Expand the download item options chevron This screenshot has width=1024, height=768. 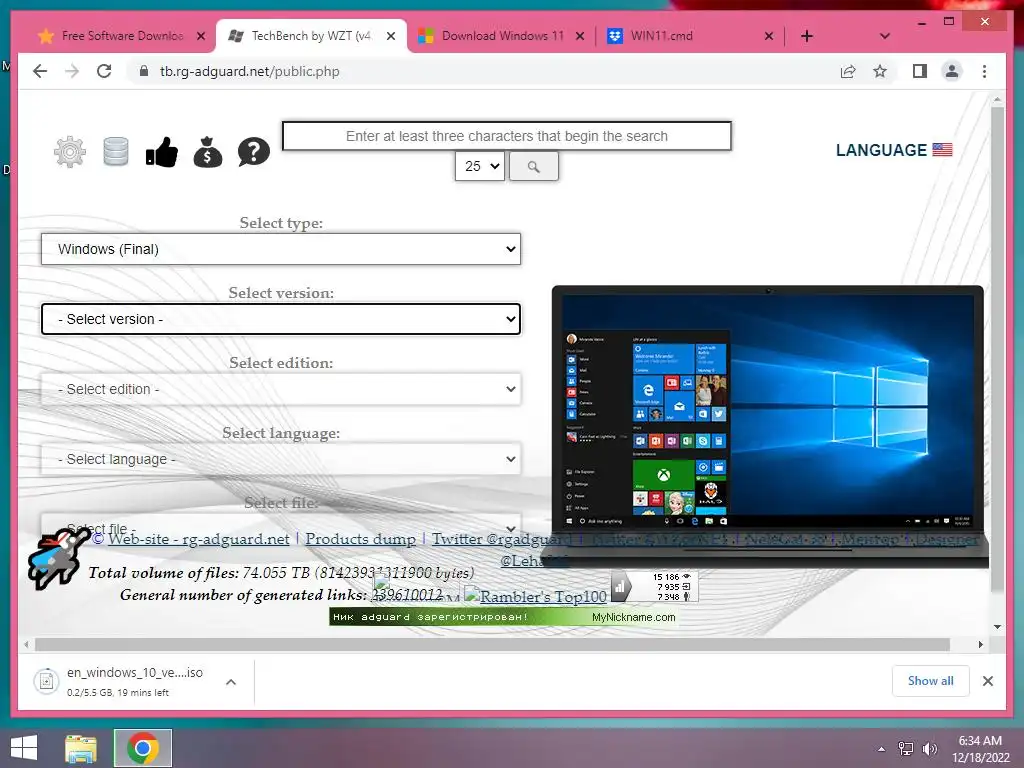231,682
